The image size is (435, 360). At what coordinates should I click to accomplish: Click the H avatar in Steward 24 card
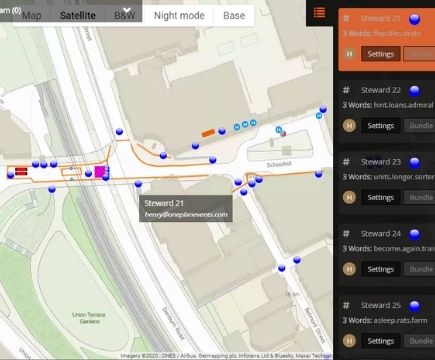click(x=349, y=269)
